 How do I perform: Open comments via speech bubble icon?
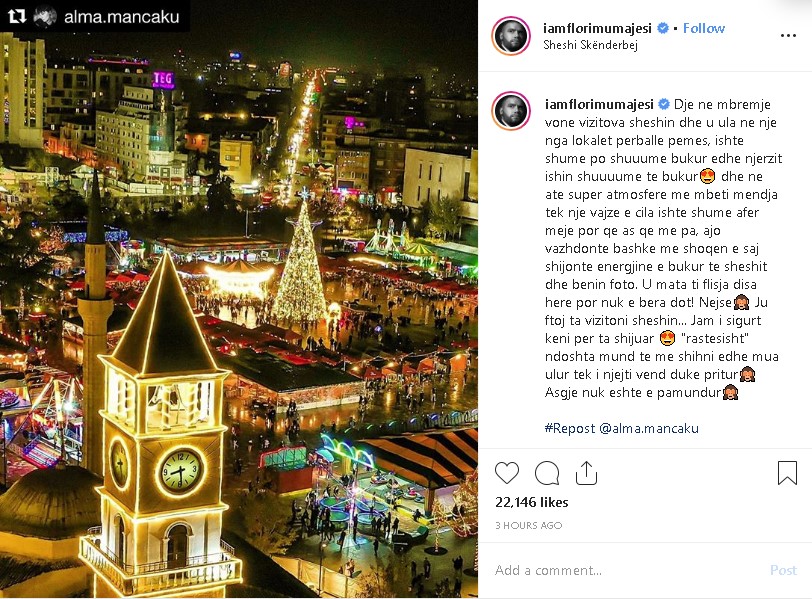pos(547,473)
